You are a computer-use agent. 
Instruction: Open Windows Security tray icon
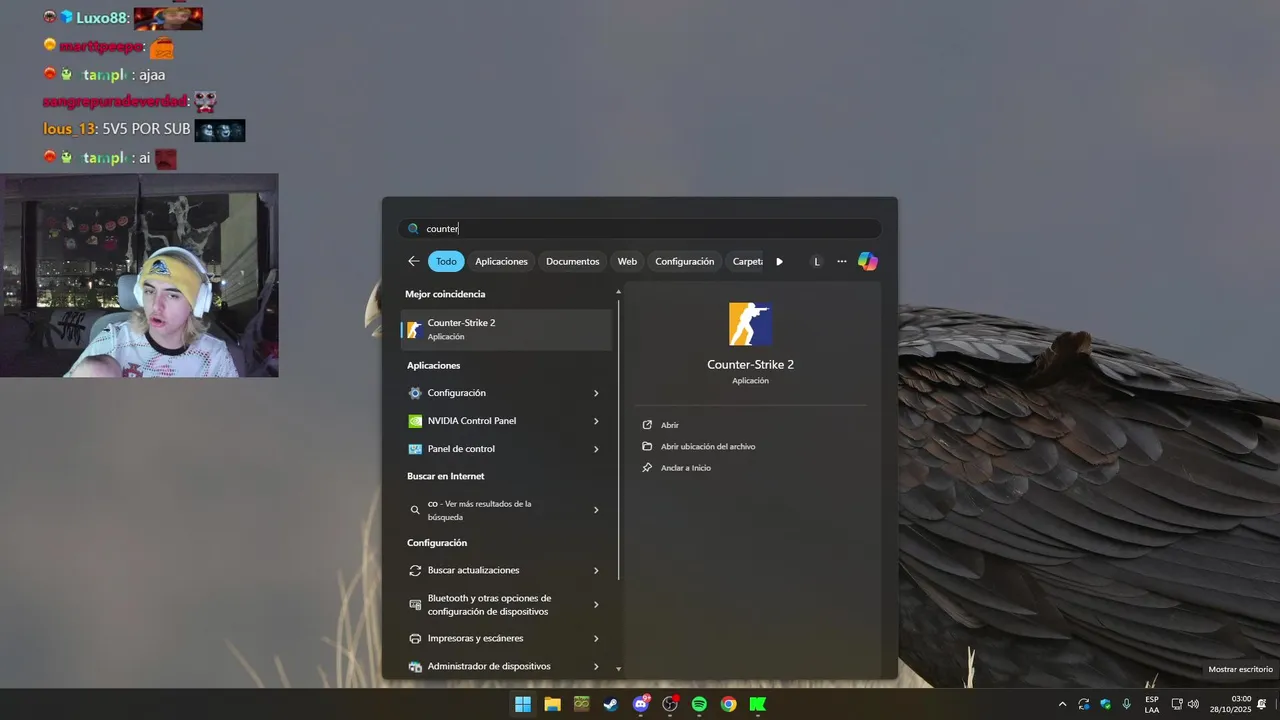1106,704
